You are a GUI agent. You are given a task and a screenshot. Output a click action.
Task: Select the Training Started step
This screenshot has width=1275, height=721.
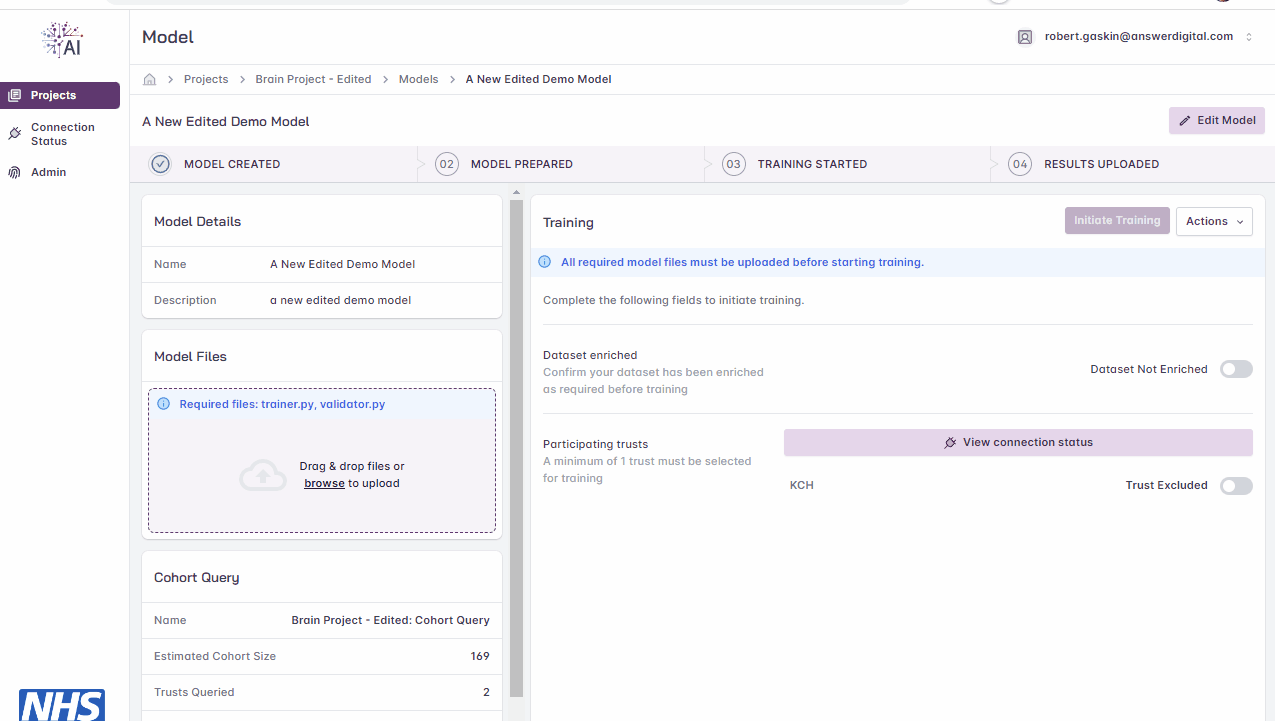click(x=848, y=164)
